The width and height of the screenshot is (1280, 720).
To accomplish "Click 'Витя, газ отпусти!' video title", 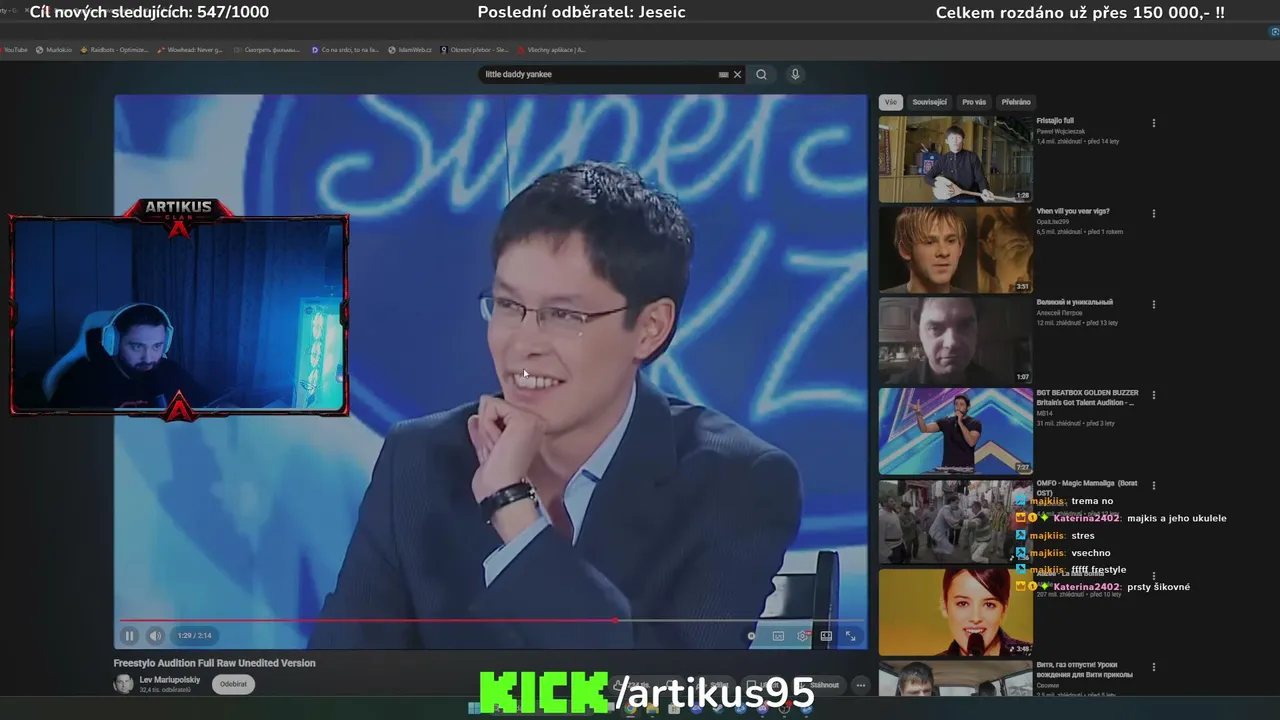I will tap(1084, 669).
